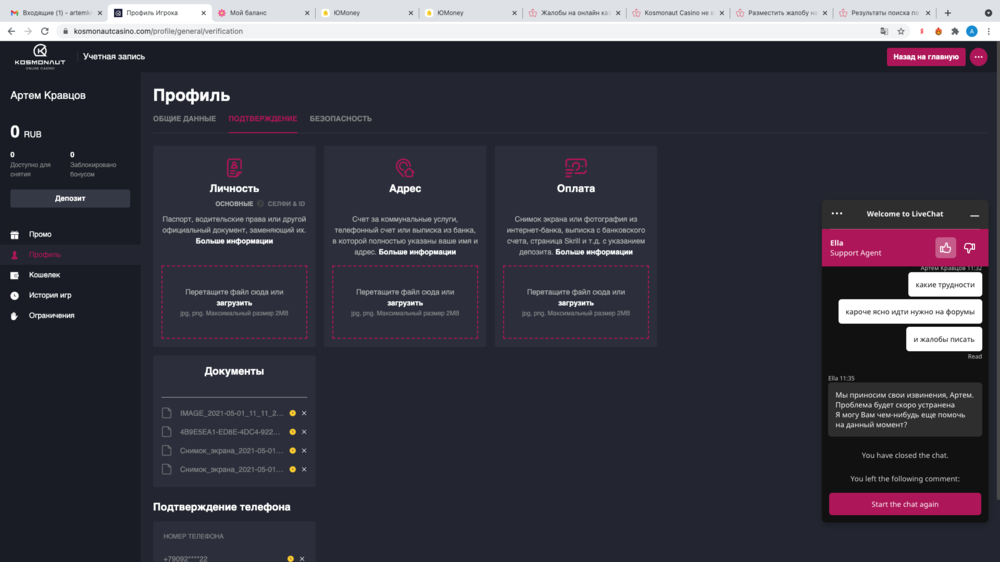Minimize the LiveChat window
This screenshot has height=562, width=1000.
click(x=974, y=215)
